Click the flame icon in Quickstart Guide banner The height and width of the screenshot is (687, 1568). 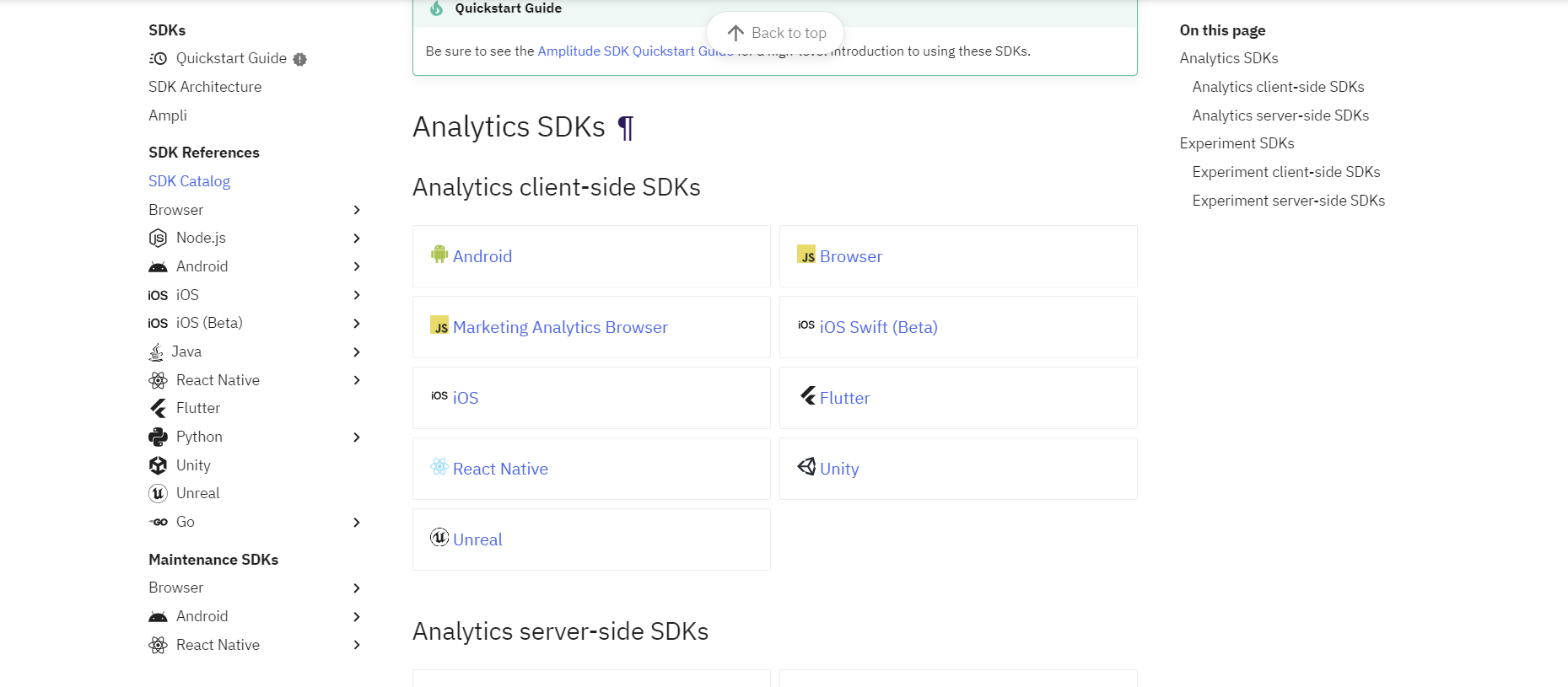(x=436, y=8)
